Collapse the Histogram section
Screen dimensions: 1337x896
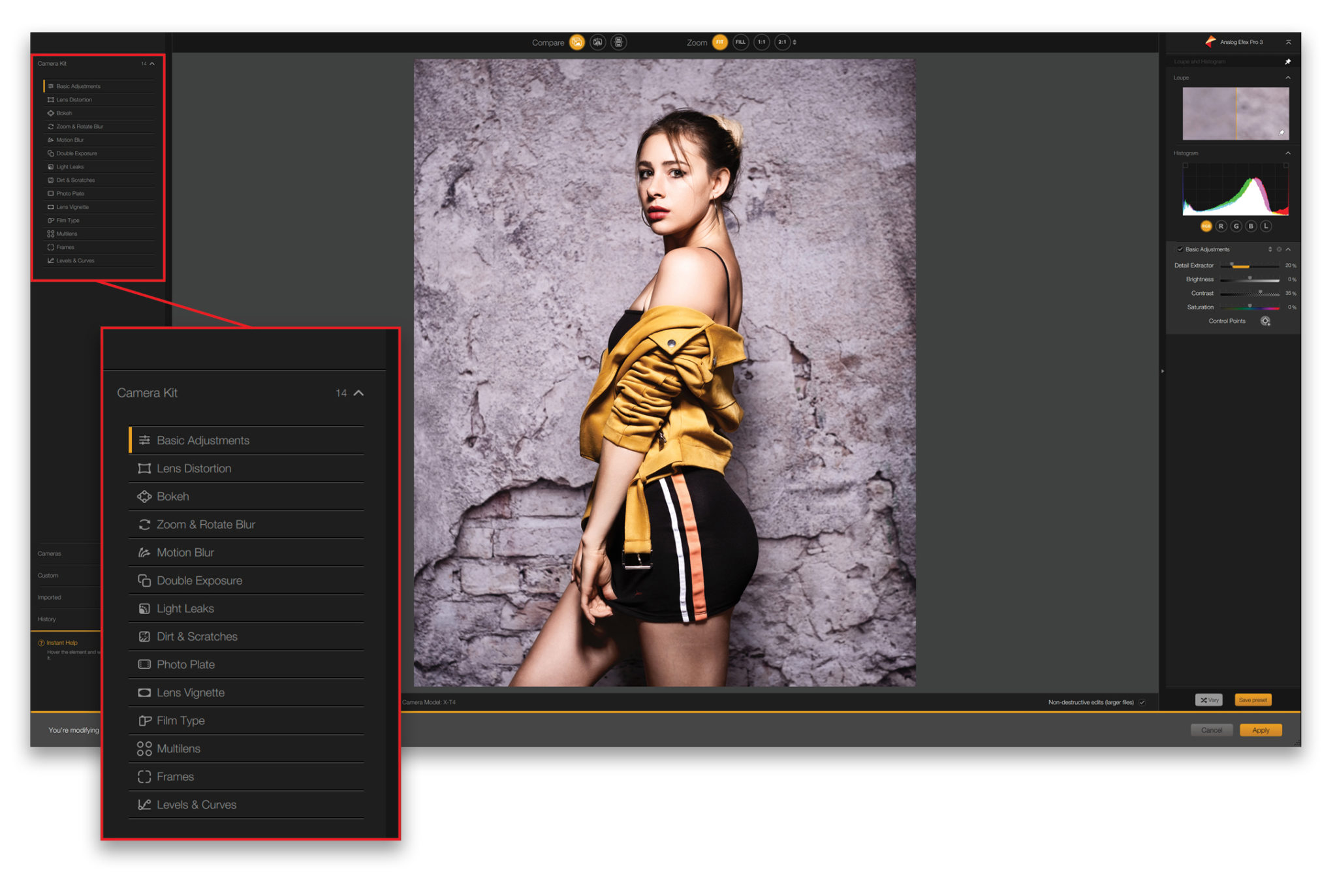coord(1287,153)
